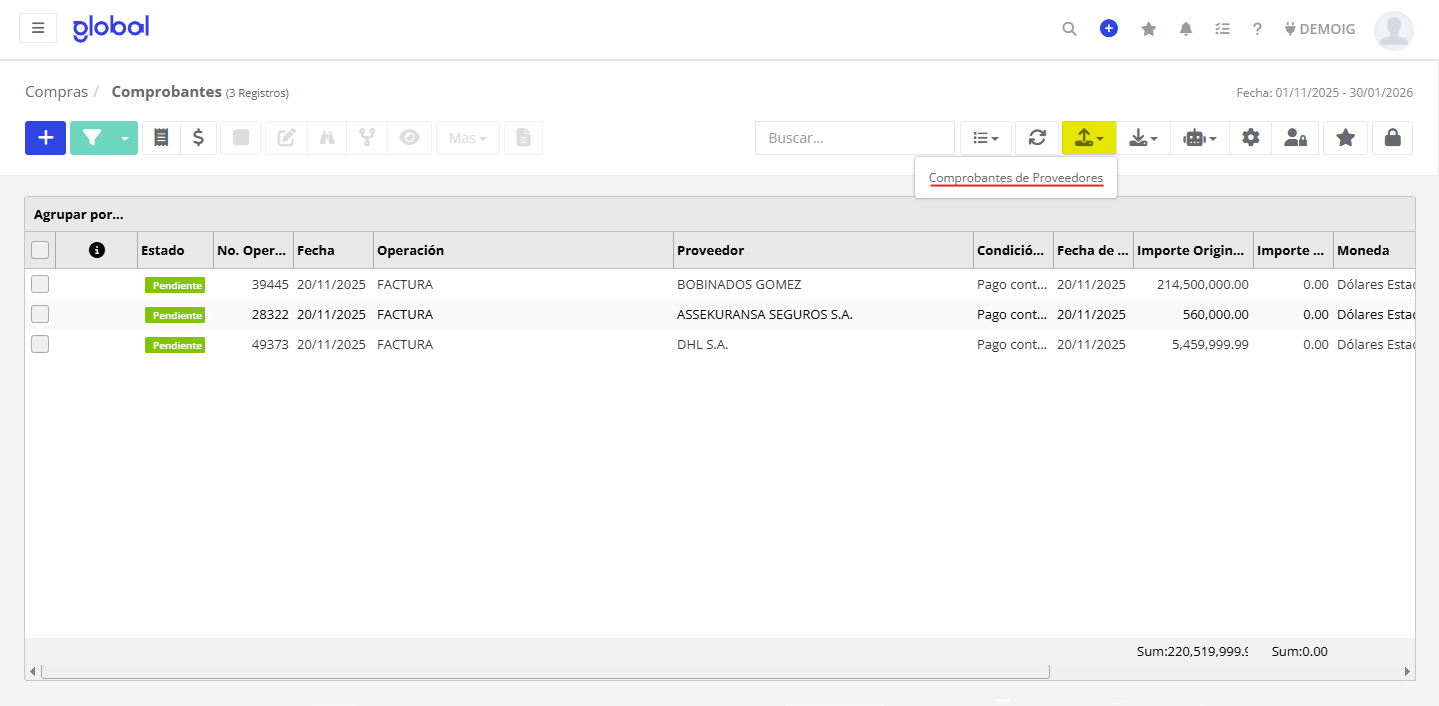Sort by Proveedor column header
This screenshot has height=706, width=1439.
point(710,250)
